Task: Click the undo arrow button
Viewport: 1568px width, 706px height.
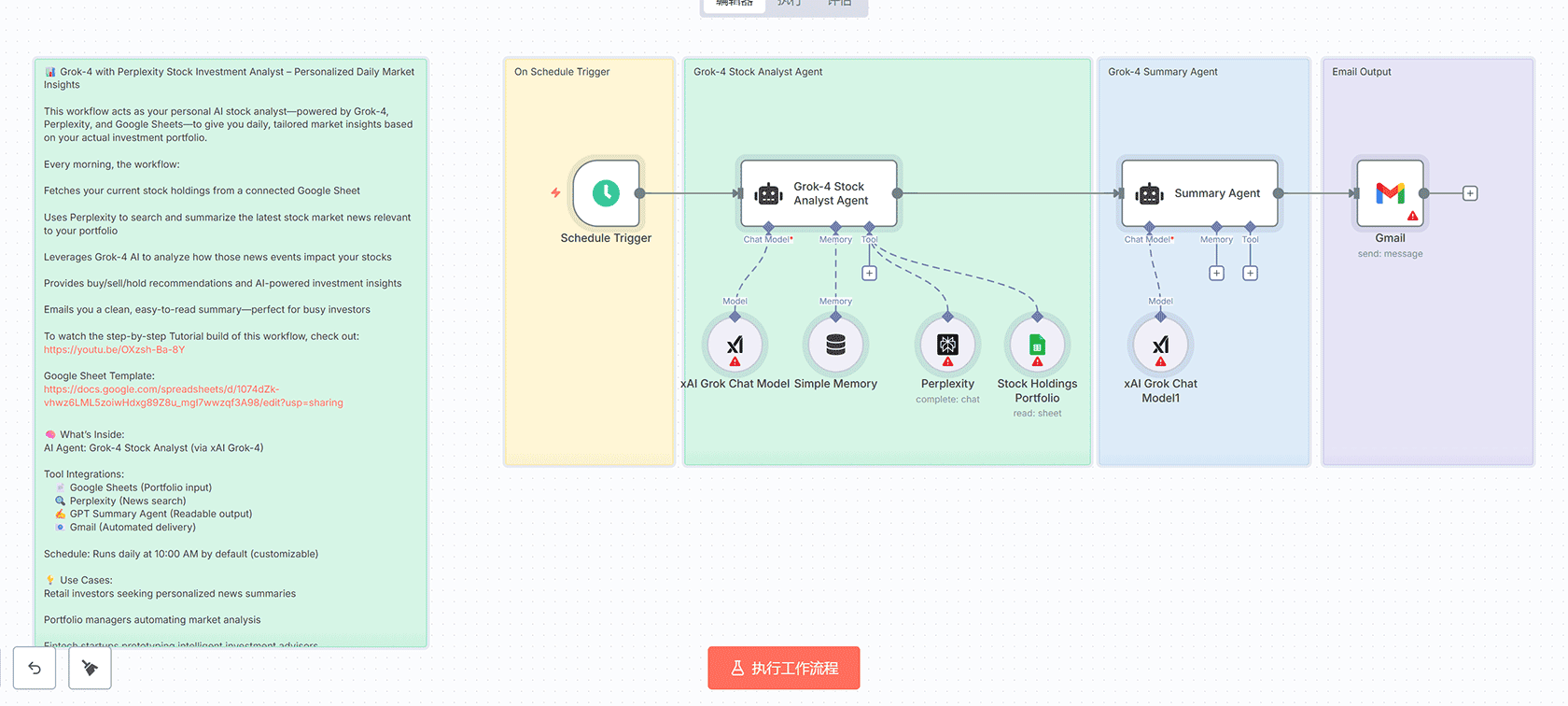Action: click(x=35, y=668)
